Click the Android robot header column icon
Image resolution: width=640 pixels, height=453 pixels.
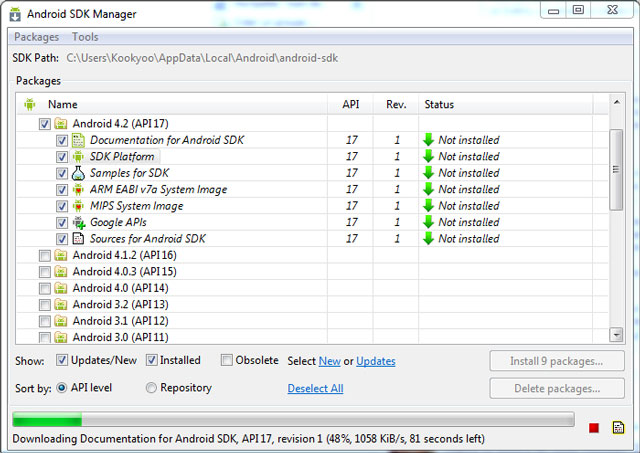29,104
